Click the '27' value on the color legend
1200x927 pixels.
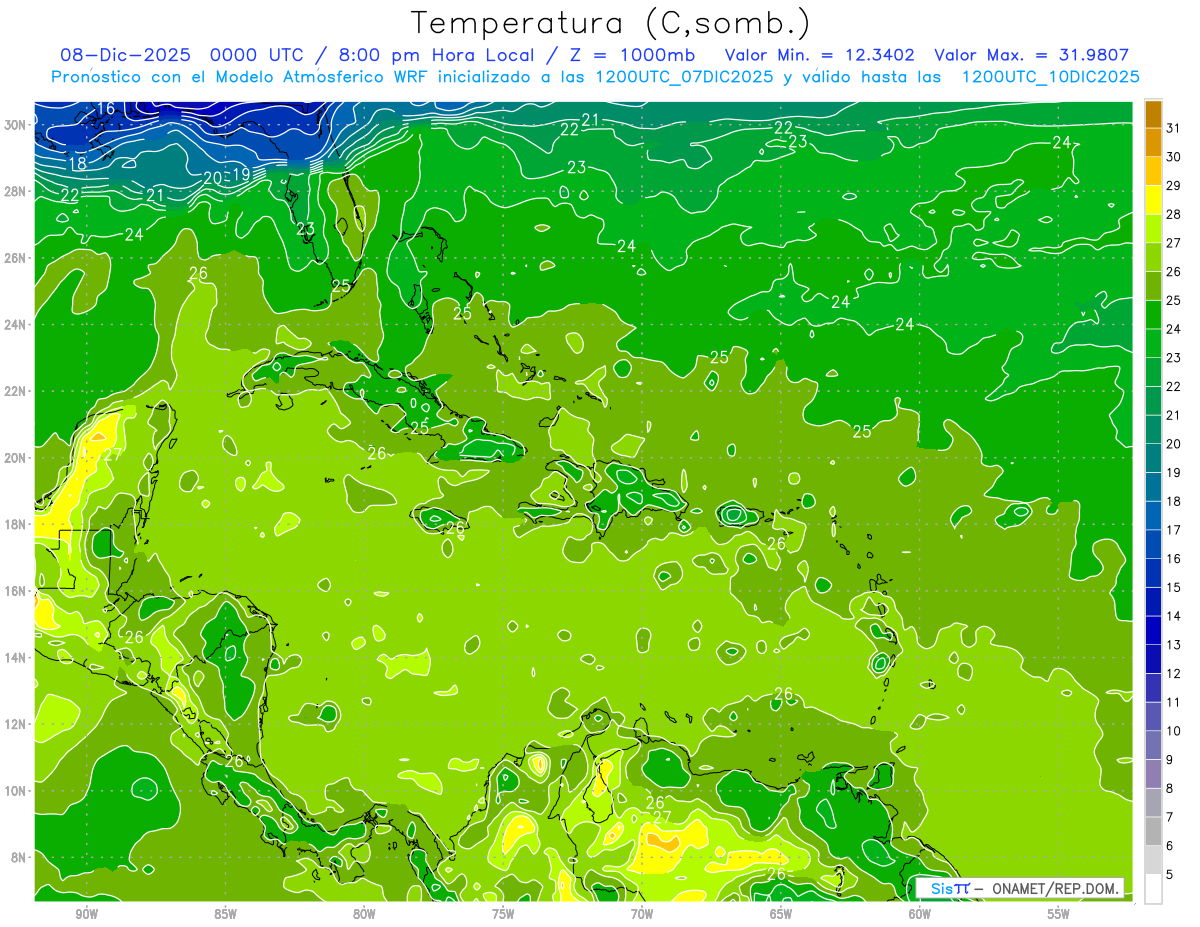pos(1174,242)
